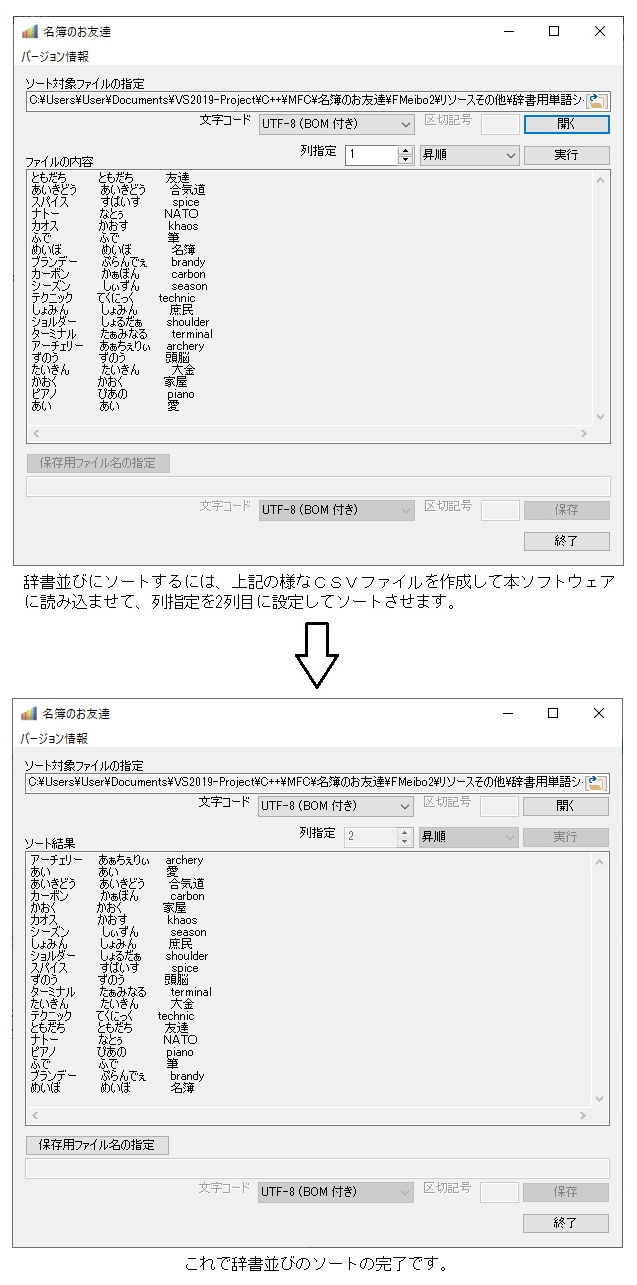637x1285 pixels.
Task: Increase 列指定 value with up arrow in upper window
Action: click(x=405, y=151)
